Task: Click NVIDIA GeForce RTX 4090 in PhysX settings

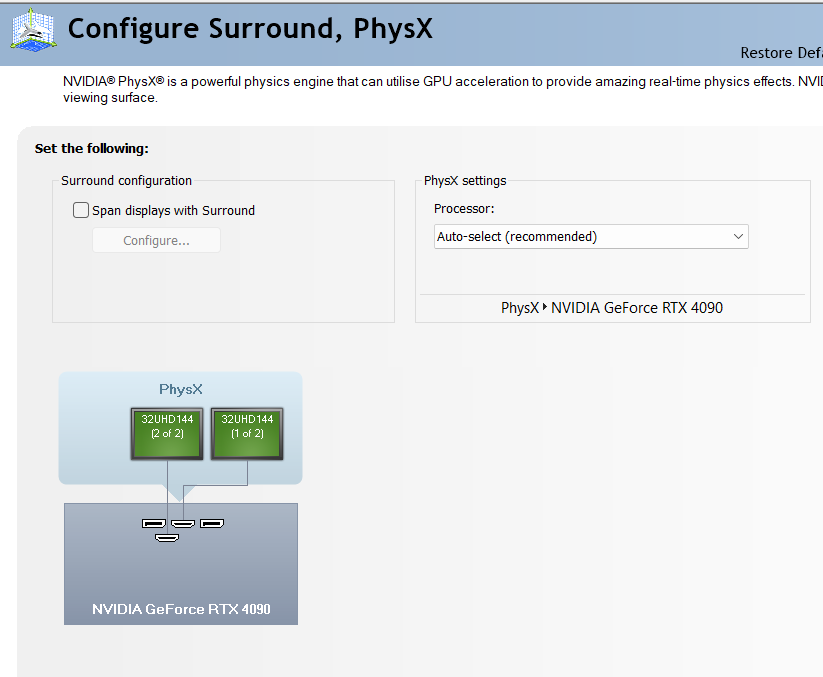Action: [x=637, y=308]
